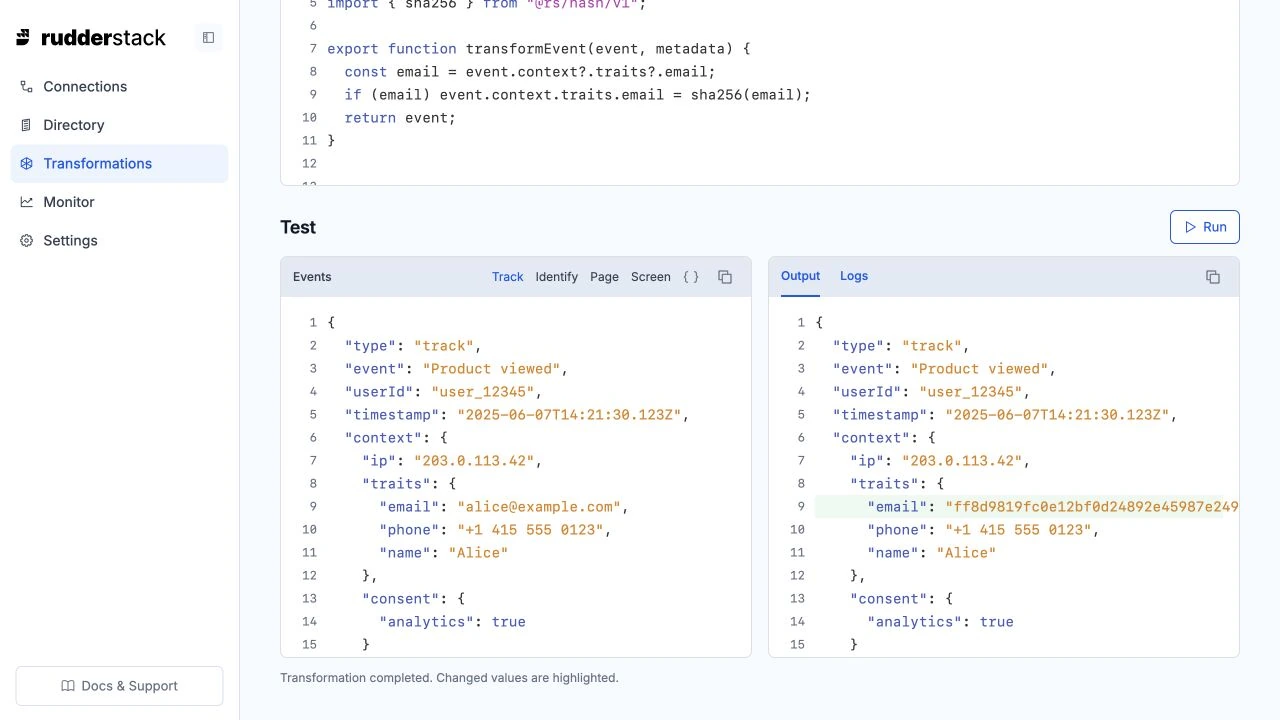The height and width of the screenshot is (720, 1280).
Task: Copy the Events panel contents
Action: [725, 277]
